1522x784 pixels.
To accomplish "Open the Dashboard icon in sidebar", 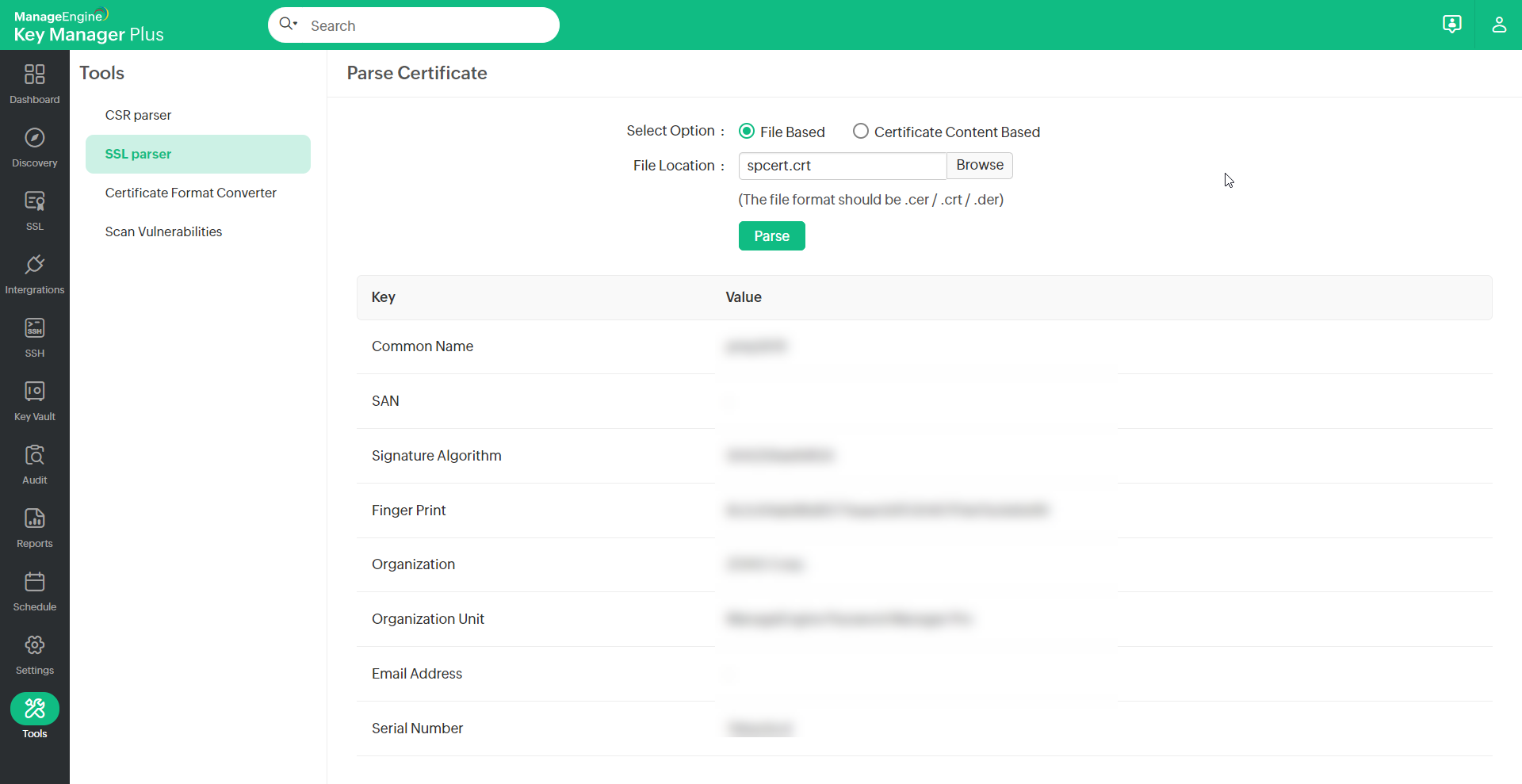I will (35, 75).
